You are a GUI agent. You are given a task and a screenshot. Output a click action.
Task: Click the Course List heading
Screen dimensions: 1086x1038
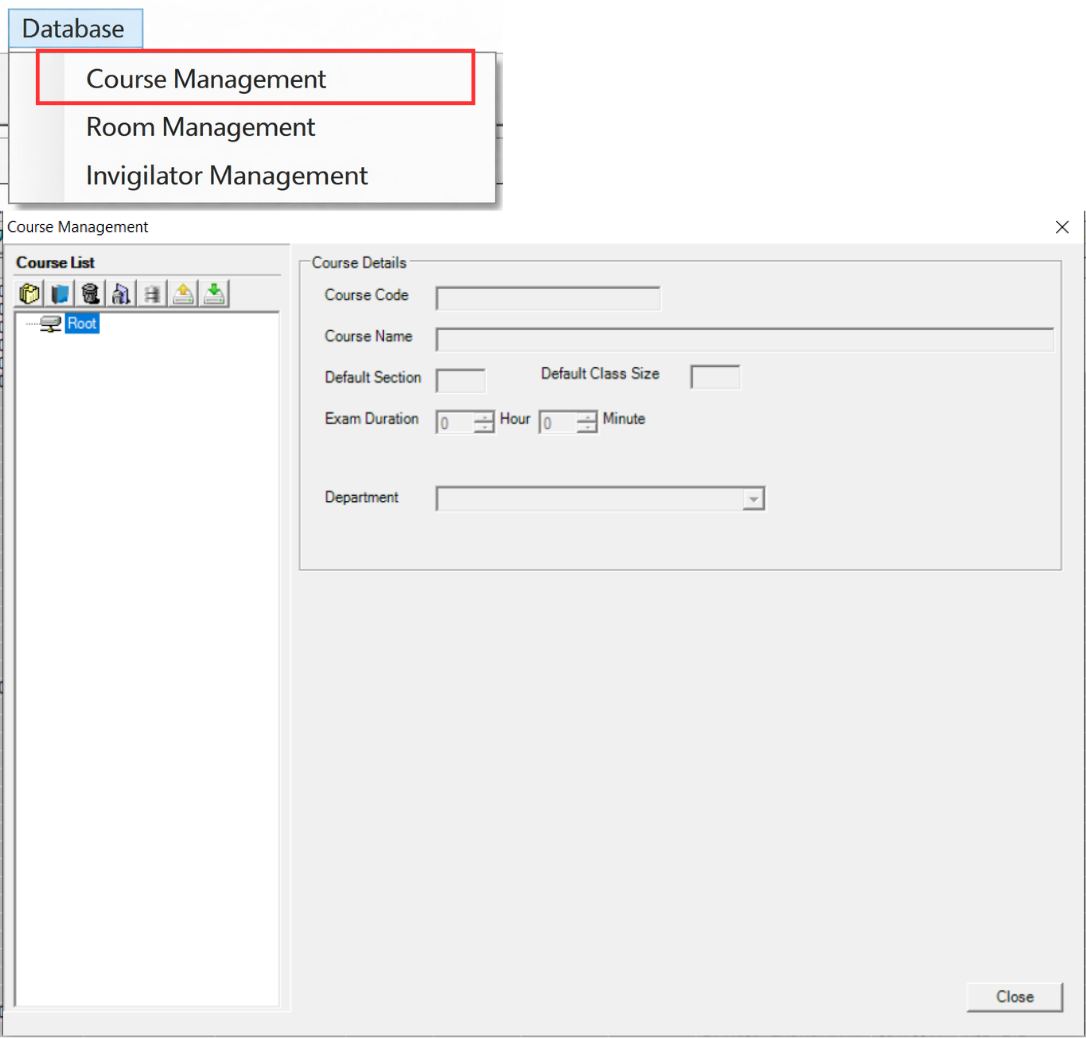click(55, 262)
